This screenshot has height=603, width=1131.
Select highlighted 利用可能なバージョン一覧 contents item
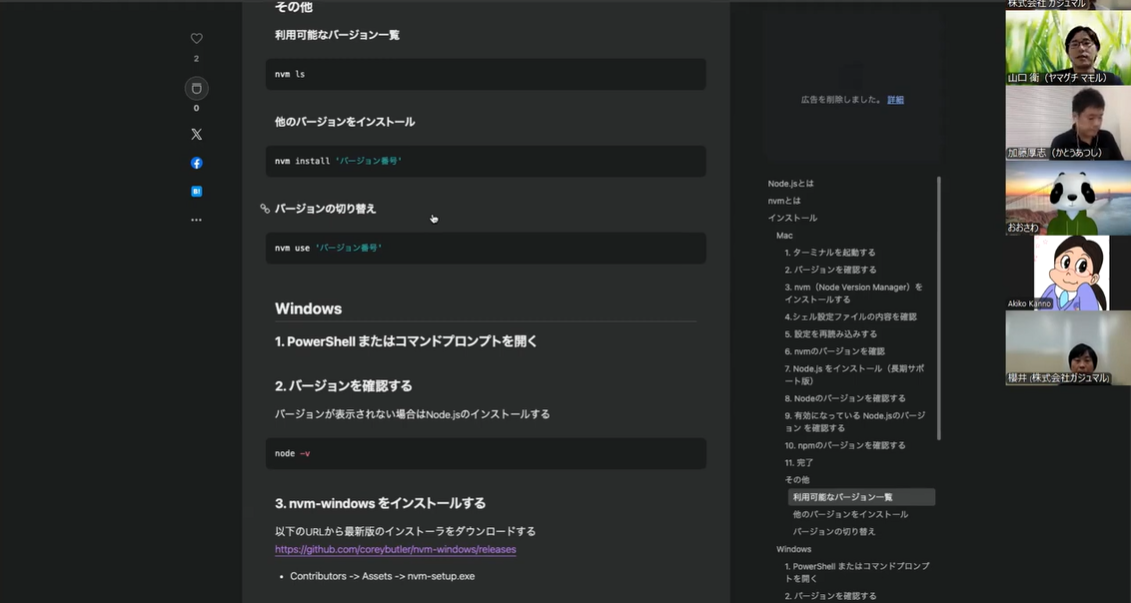842,497
